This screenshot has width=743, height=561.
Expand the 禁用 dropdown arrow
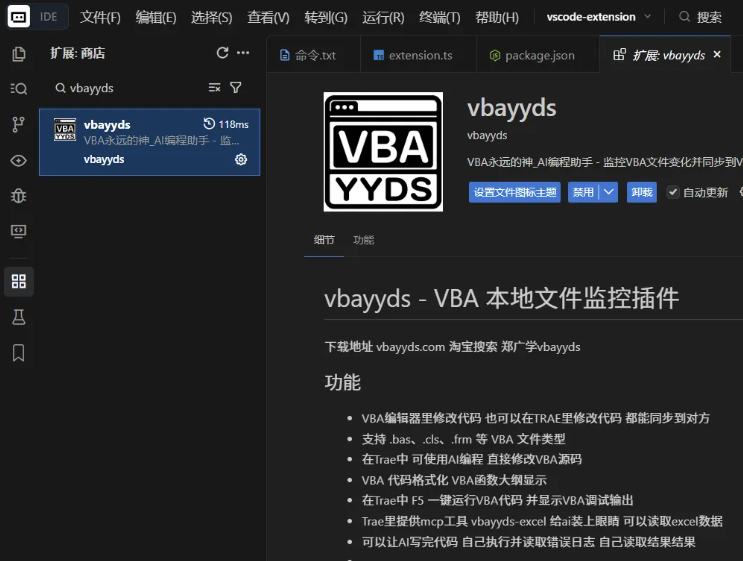(608, 192)
